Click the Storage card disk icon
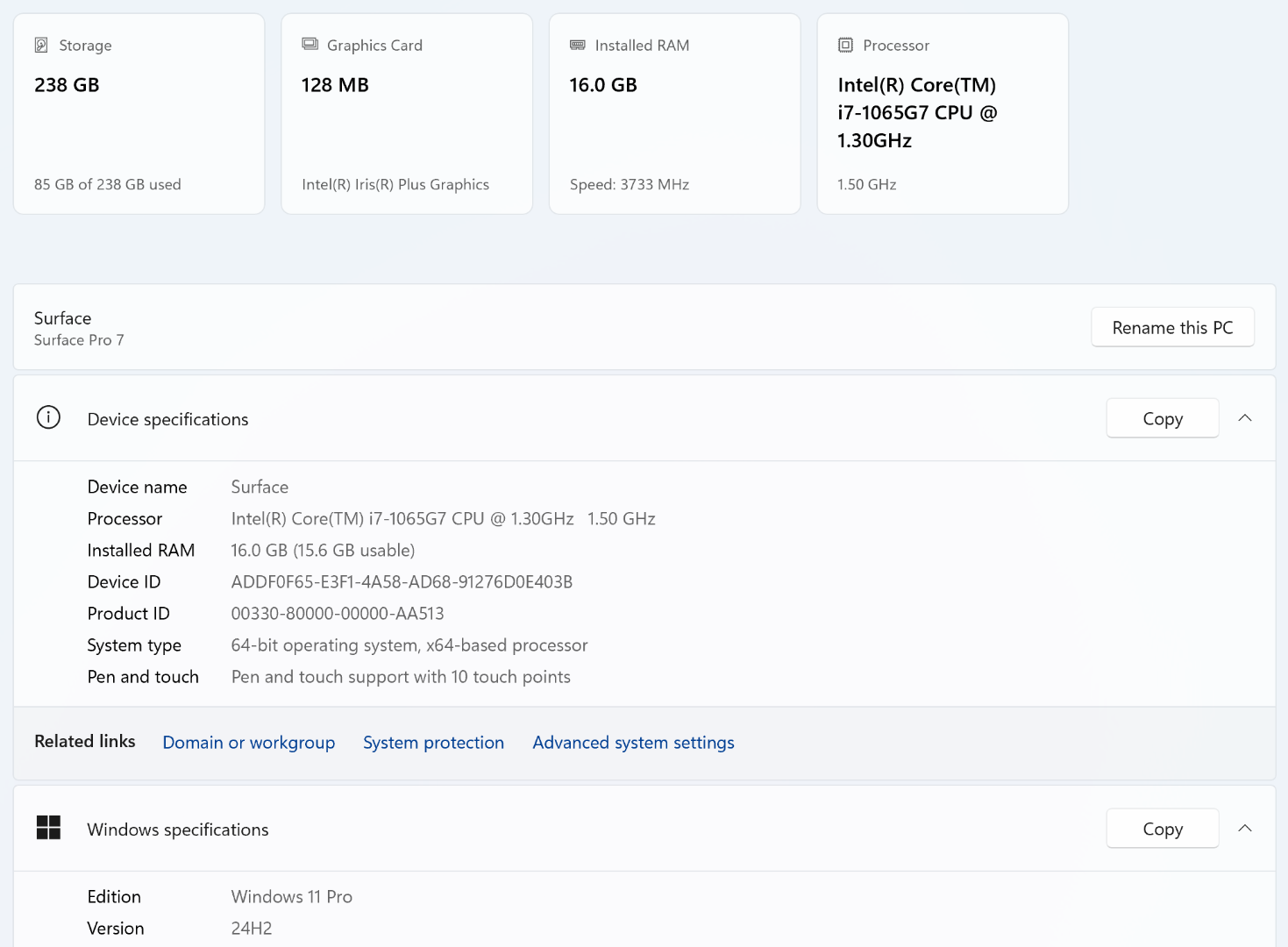 (x=41, y=45)
